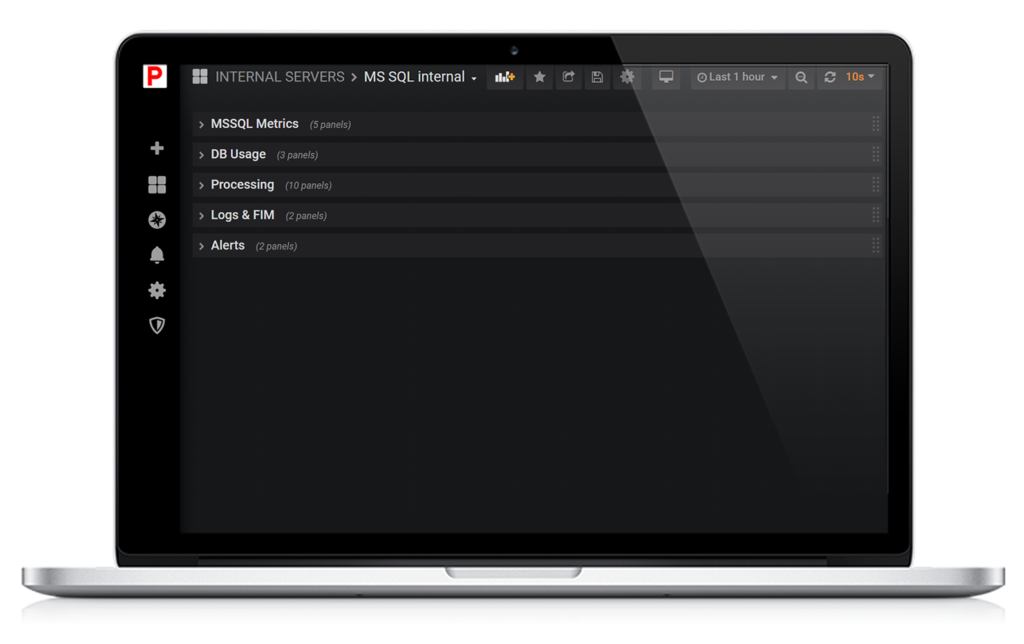Open Configuration gear in sidebar
1024x644 pixels.
point(157,290)
